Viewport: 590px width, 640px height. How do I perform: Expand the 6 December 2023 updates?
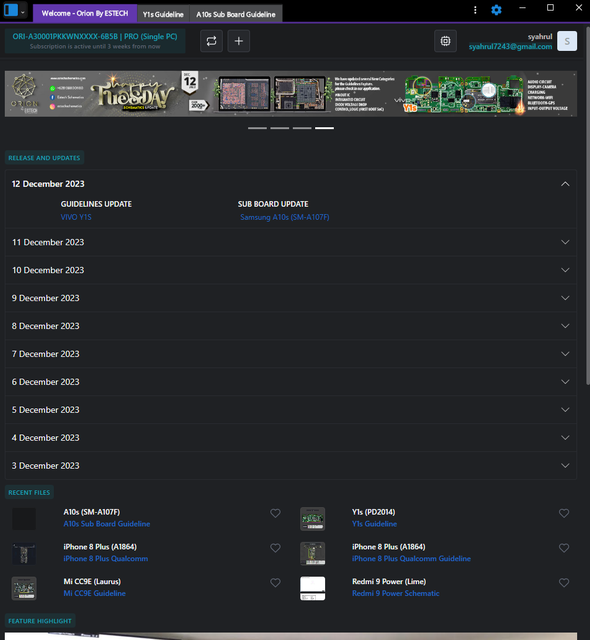(x=291, y=382)
